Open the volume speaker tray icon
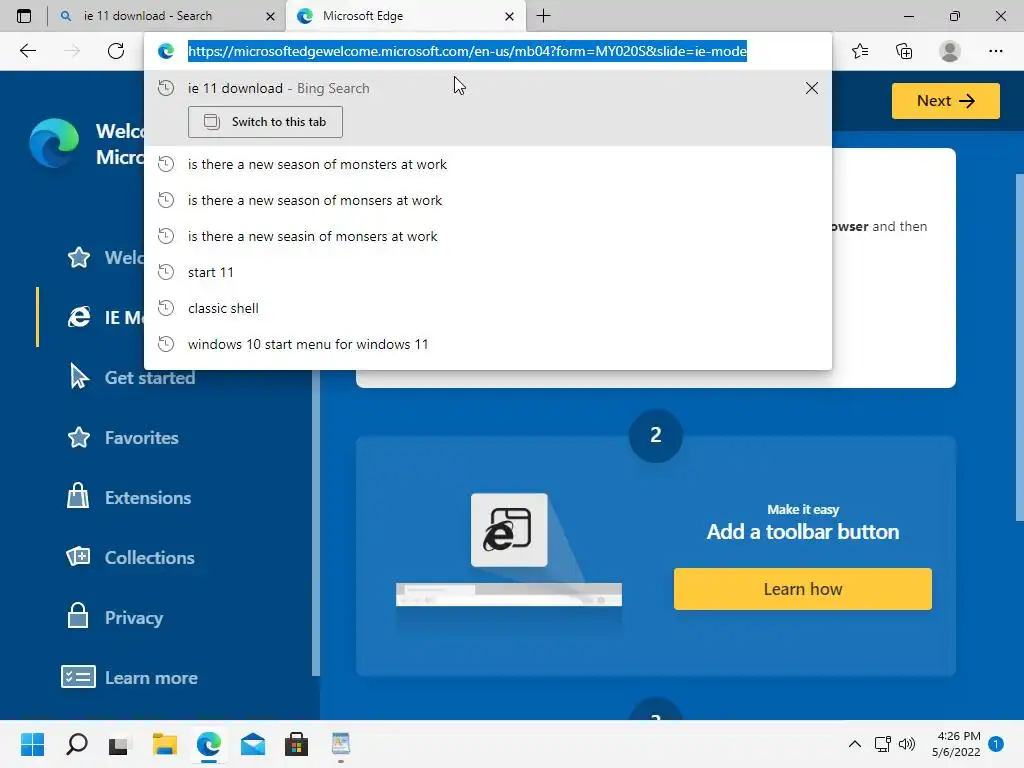This screenshot has width=1024, height=768. click(906, 744)
